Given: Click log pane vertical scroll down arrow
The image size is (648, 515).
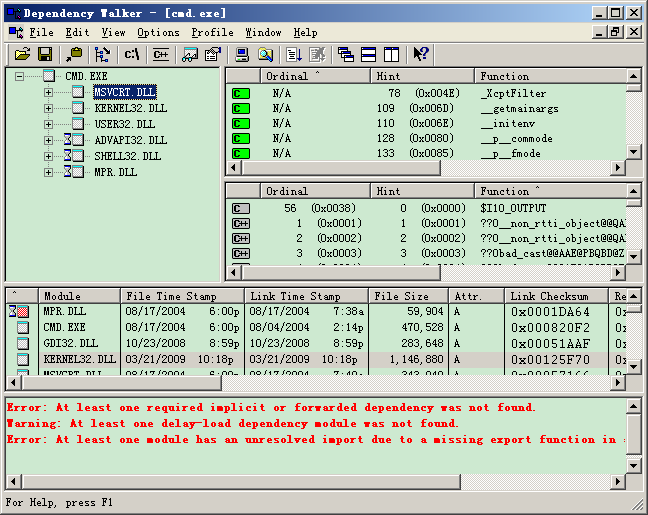Looking at the screenshot, I should click(x=634, y=466).
